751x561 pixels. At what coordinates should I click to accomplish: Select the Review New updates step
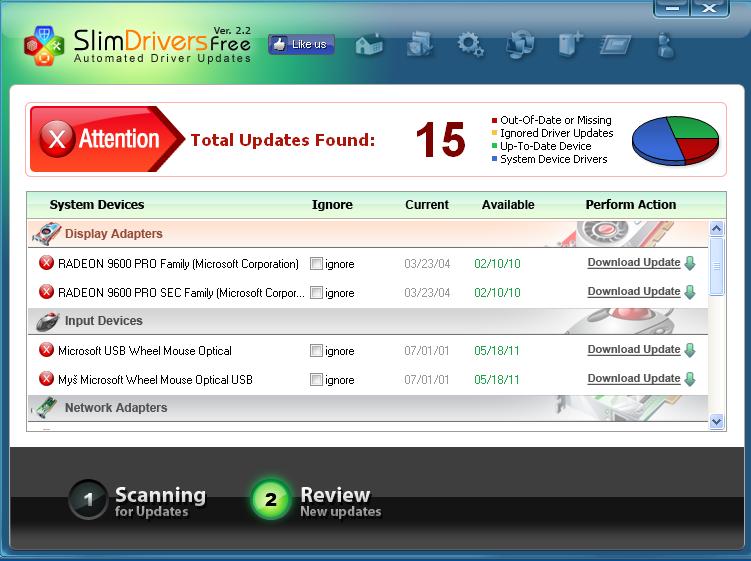pyautogui.click(x=316, y=500)
